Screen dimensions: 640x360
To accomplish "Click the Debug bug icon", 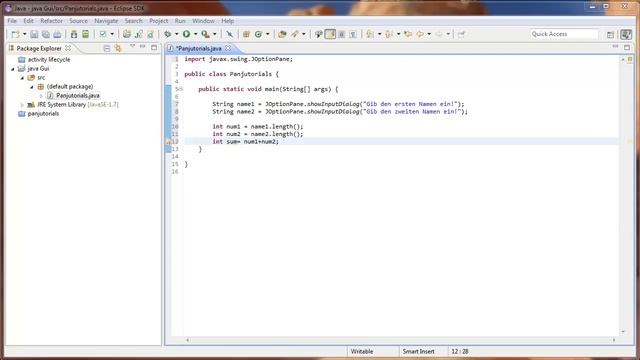I will click(167, 34).
